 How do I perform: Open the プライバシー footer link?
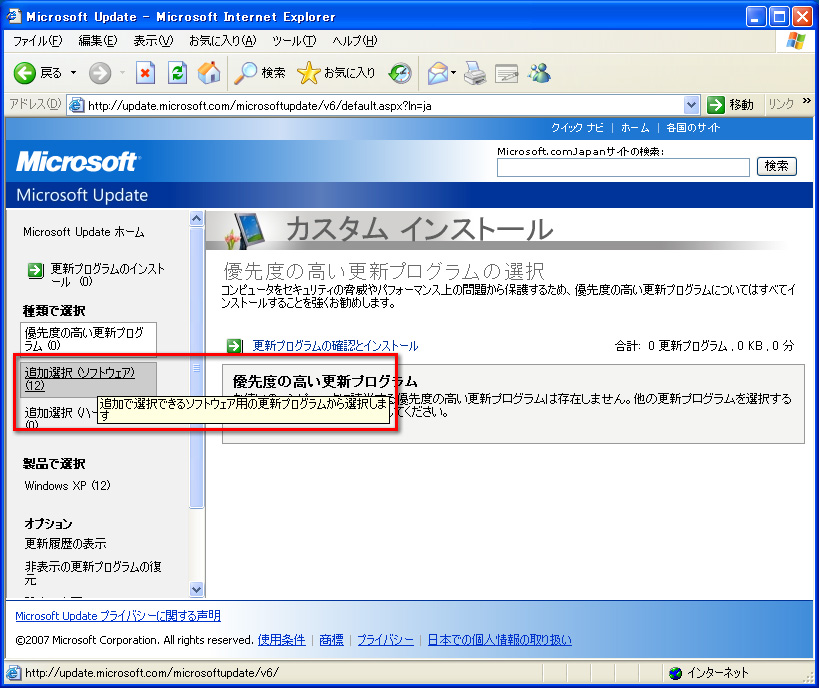(385, 640)
